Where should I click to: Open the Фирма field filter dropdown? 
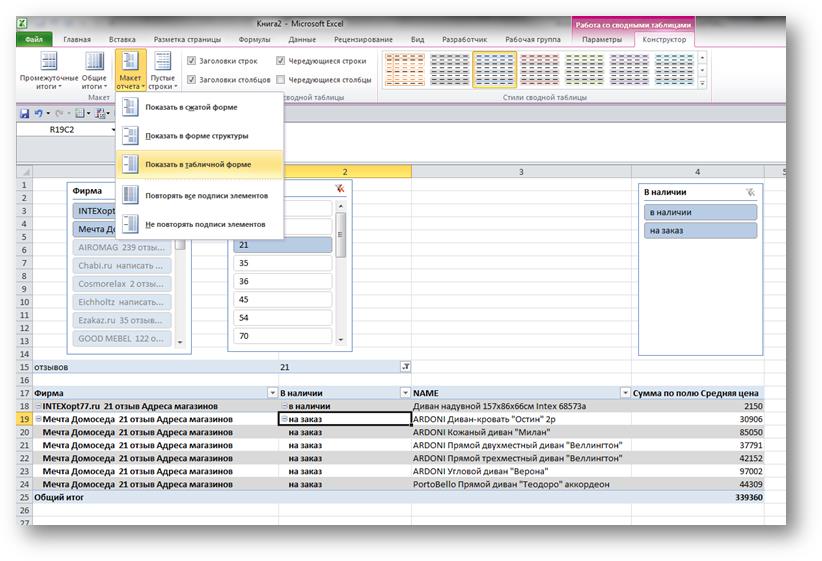(272, 393)
